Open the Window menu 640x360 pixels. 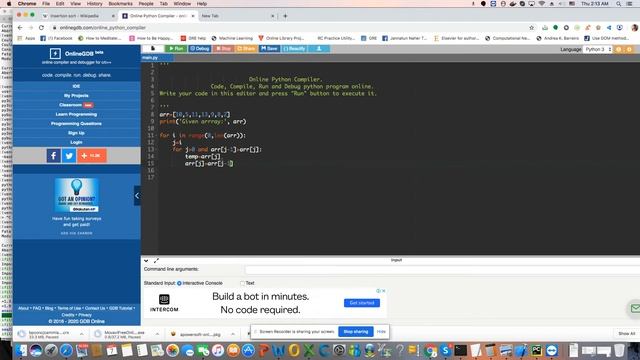182,4
